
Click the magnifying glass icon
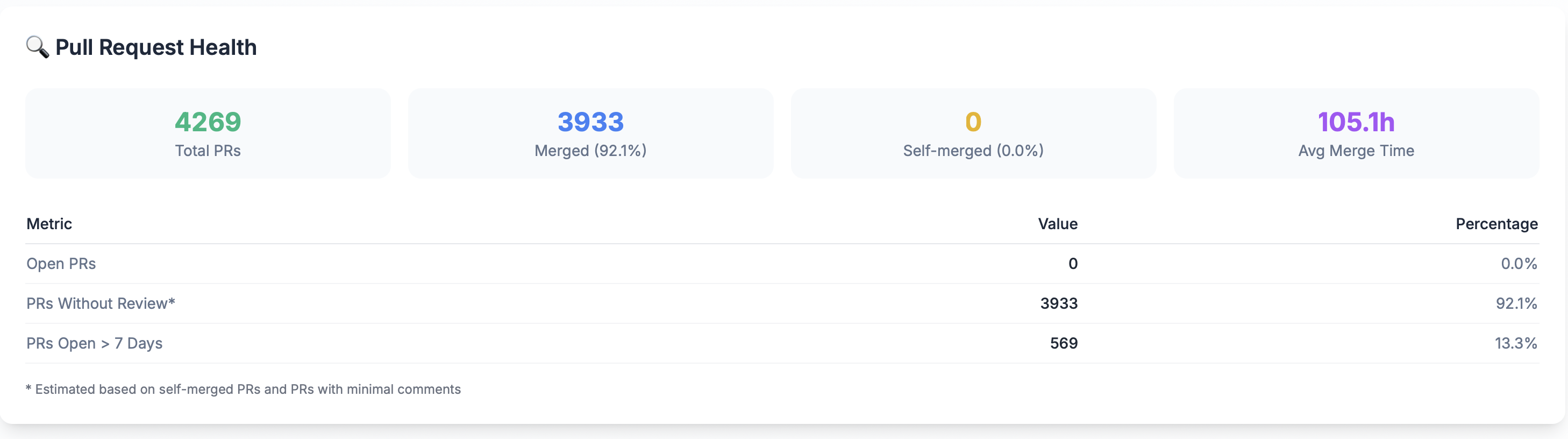click(x=37, y=47)
